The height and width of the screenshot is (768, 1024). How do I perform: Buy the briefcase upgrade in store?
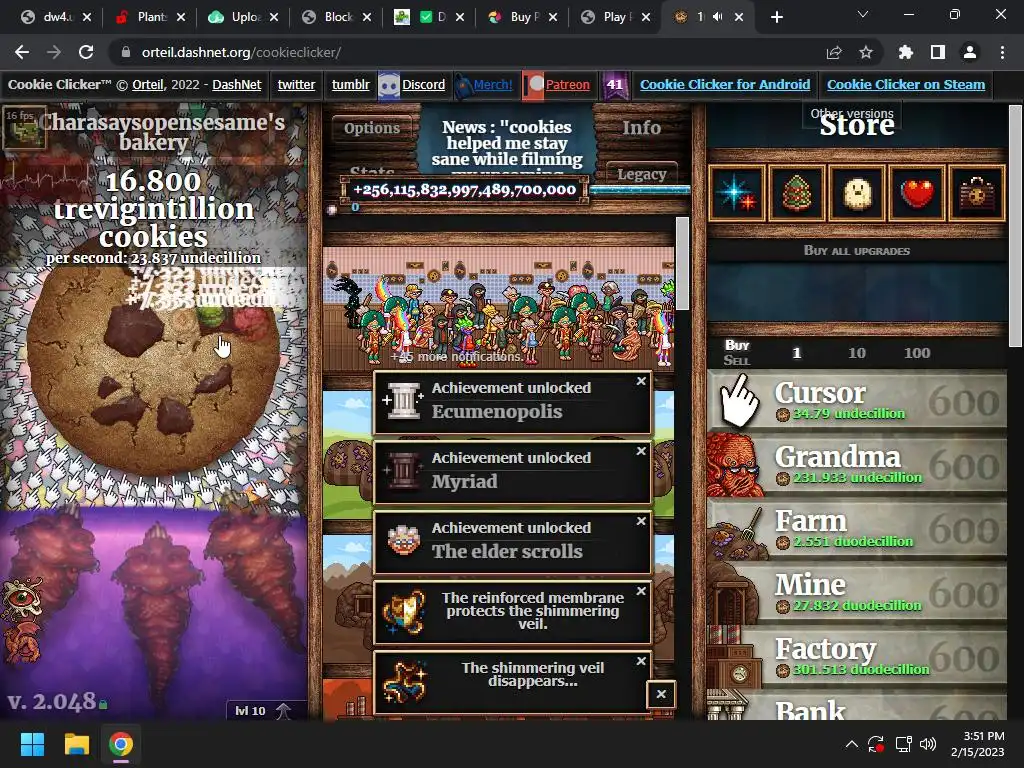(977, 193)
